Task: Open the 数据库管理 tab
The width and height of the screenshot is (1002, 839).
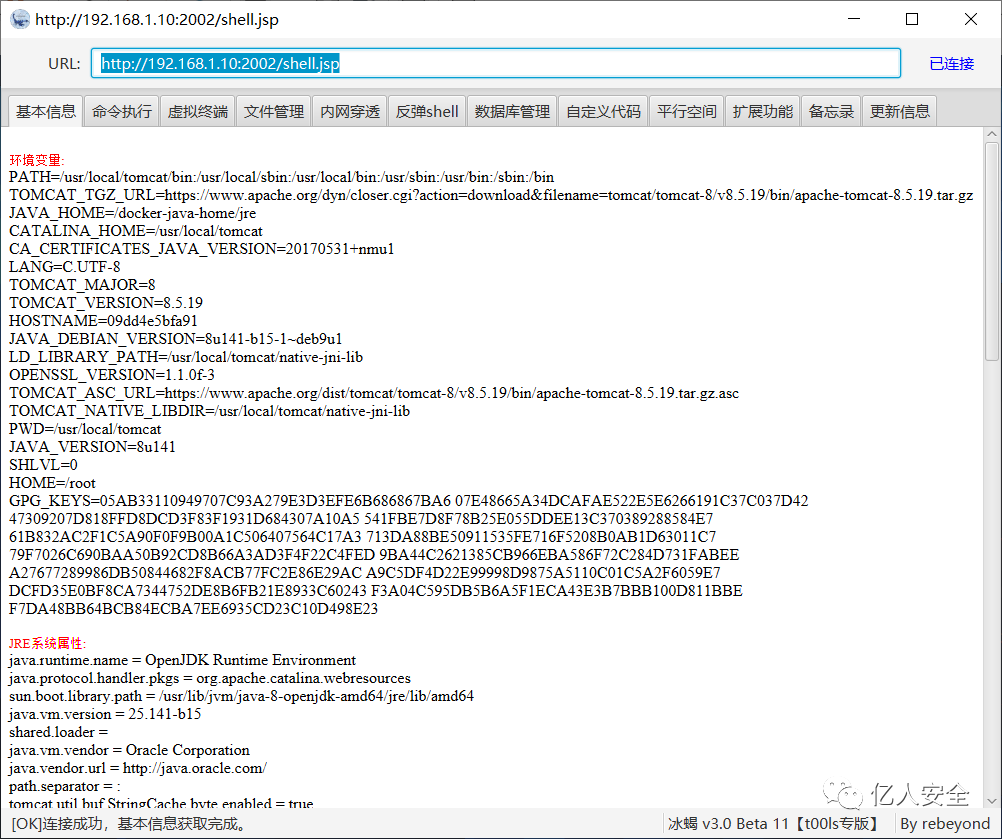Action: pyautogui.click(x=512, y=111)
